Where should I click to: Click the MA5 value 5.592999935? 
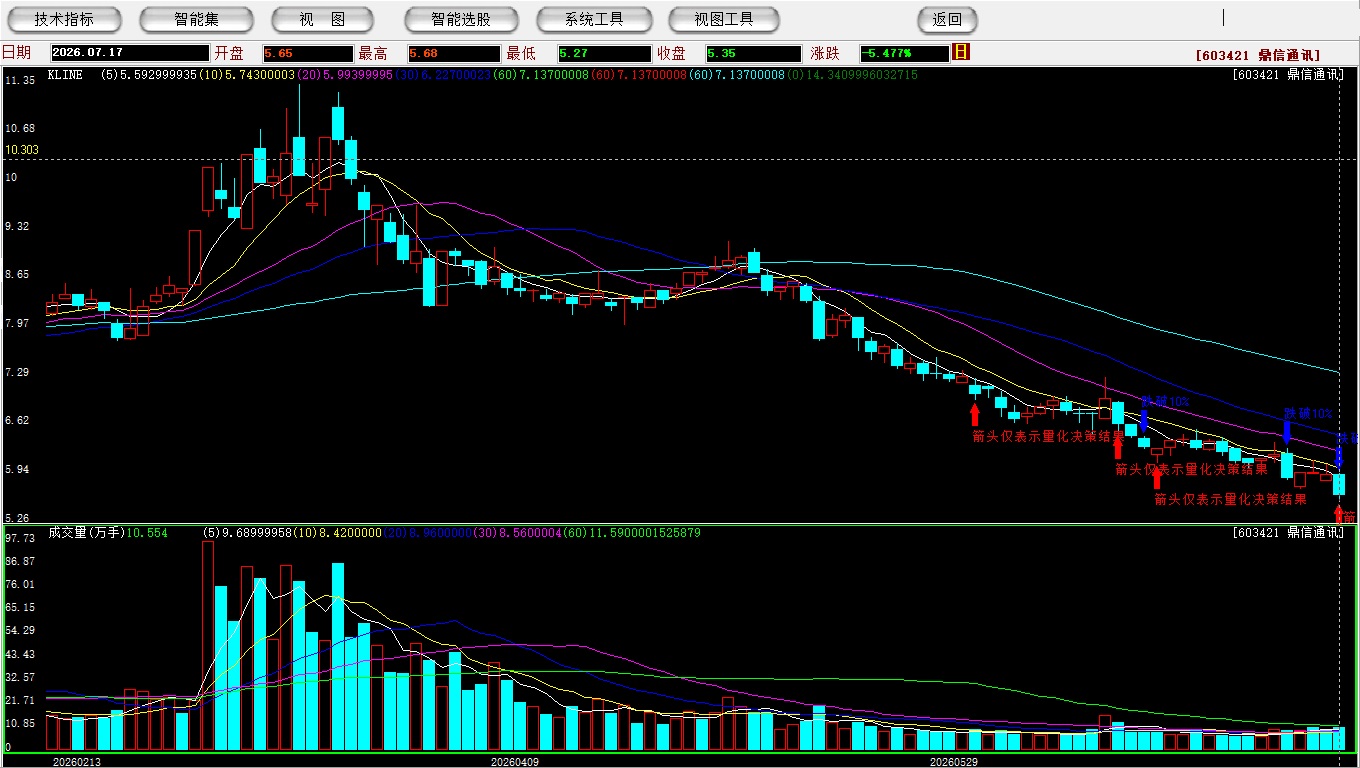click(x=158, y=75)
